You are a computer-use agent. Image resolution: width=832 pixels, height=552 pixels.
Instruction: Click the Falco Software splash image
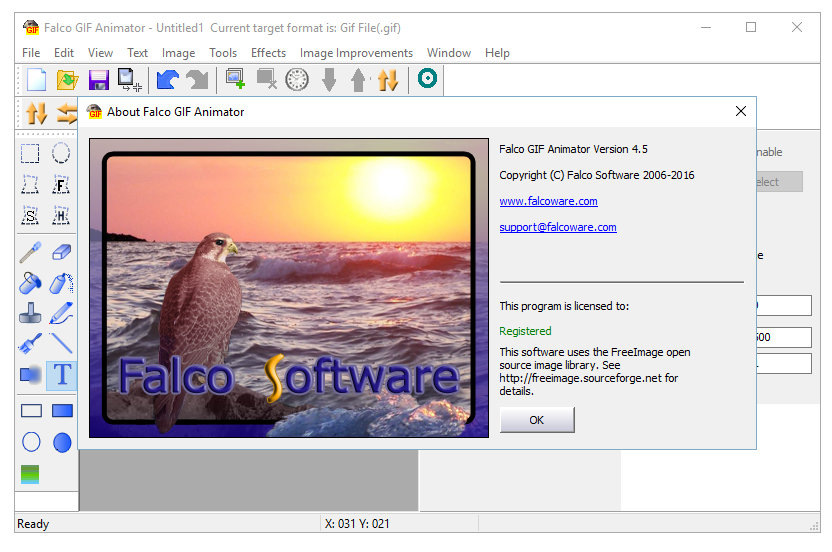(x=289, y=288)
